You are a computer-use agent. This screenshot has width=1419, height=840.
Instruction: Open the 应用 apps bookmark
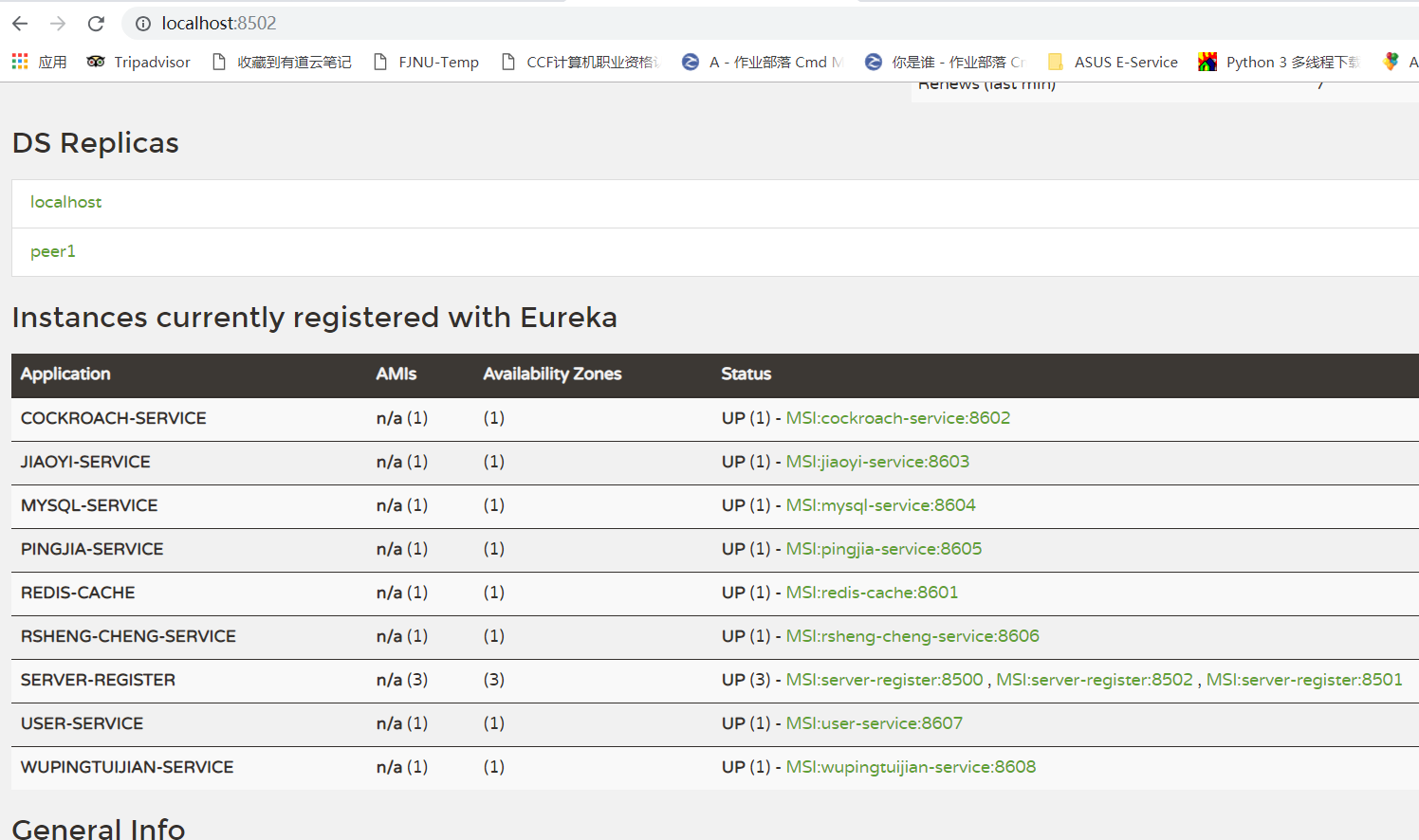click(39, 62)
